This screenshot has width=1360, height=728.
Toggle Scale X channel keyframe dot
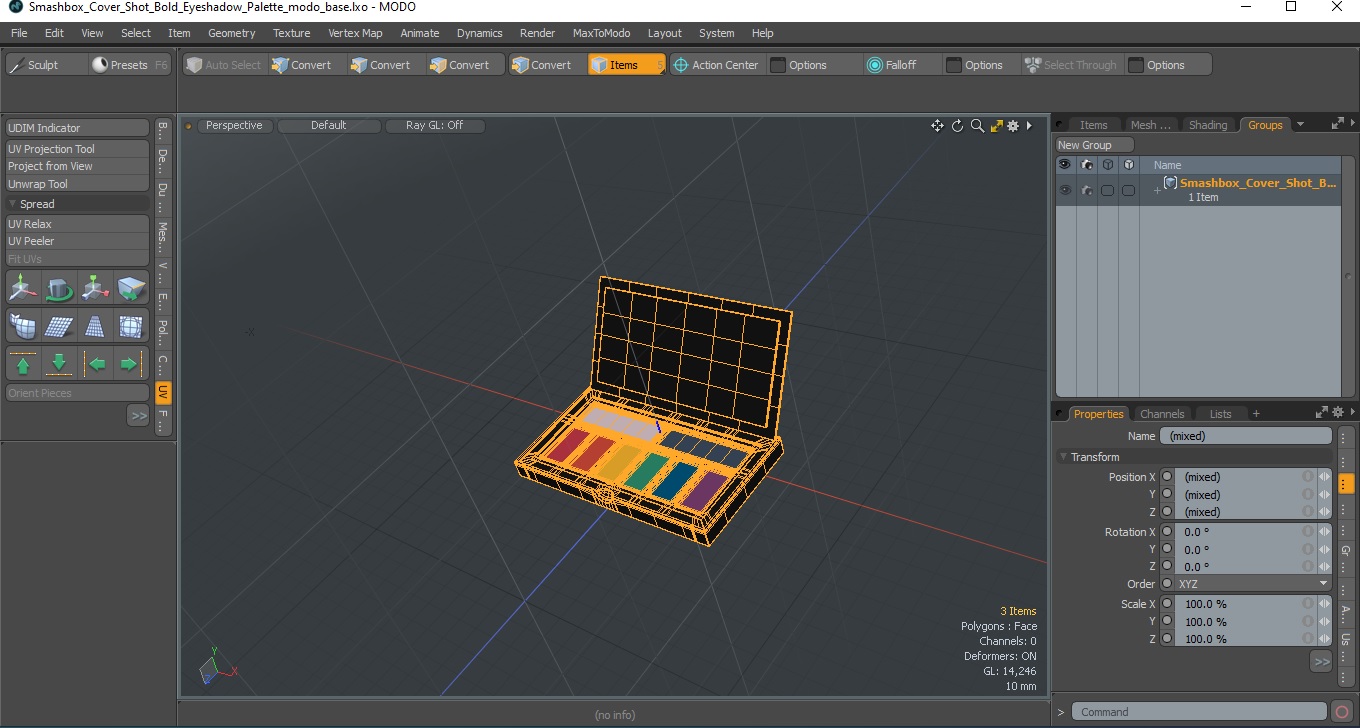[x=1167, y=604]
